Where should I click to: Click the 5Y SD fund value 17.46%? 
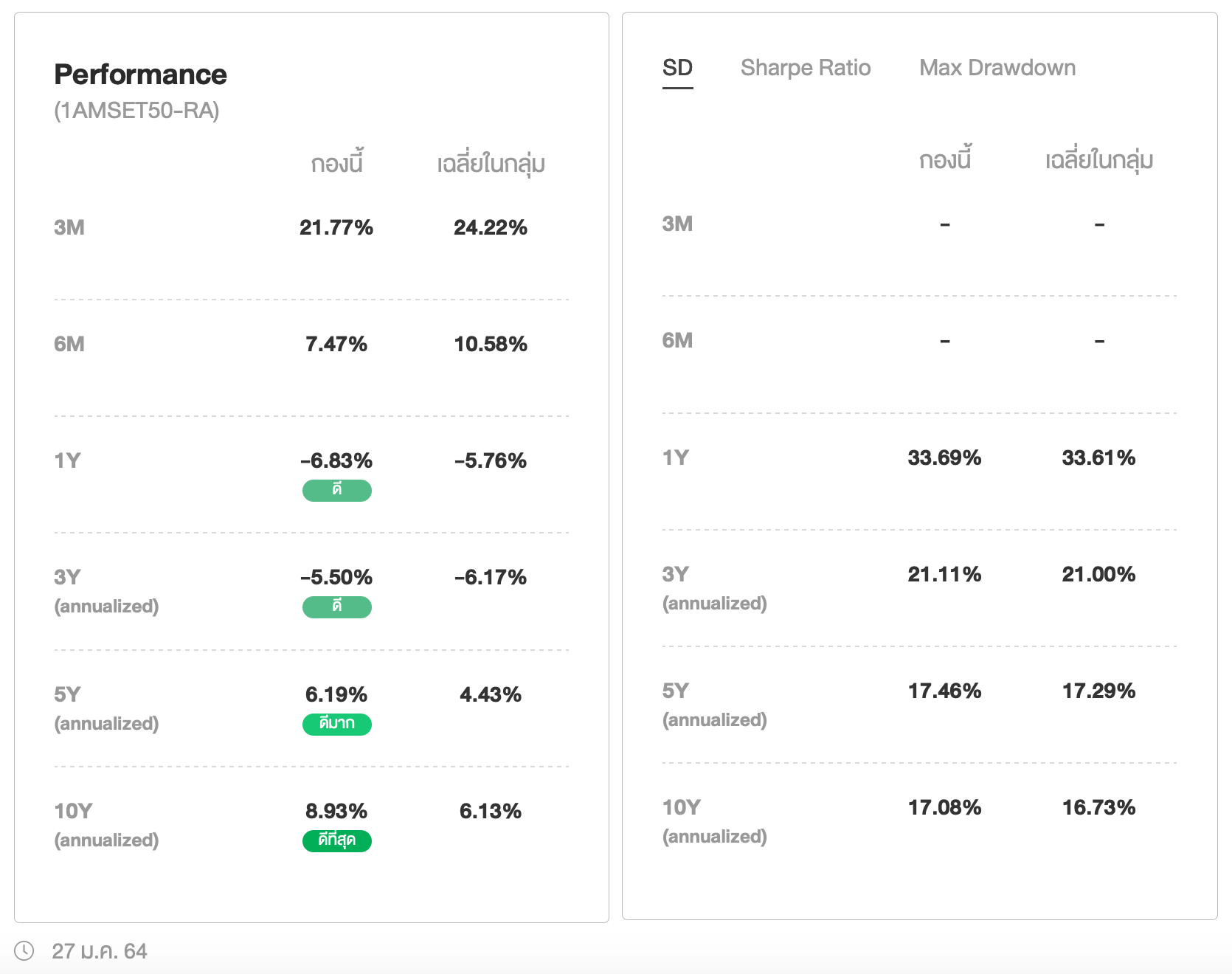point(944,691)
